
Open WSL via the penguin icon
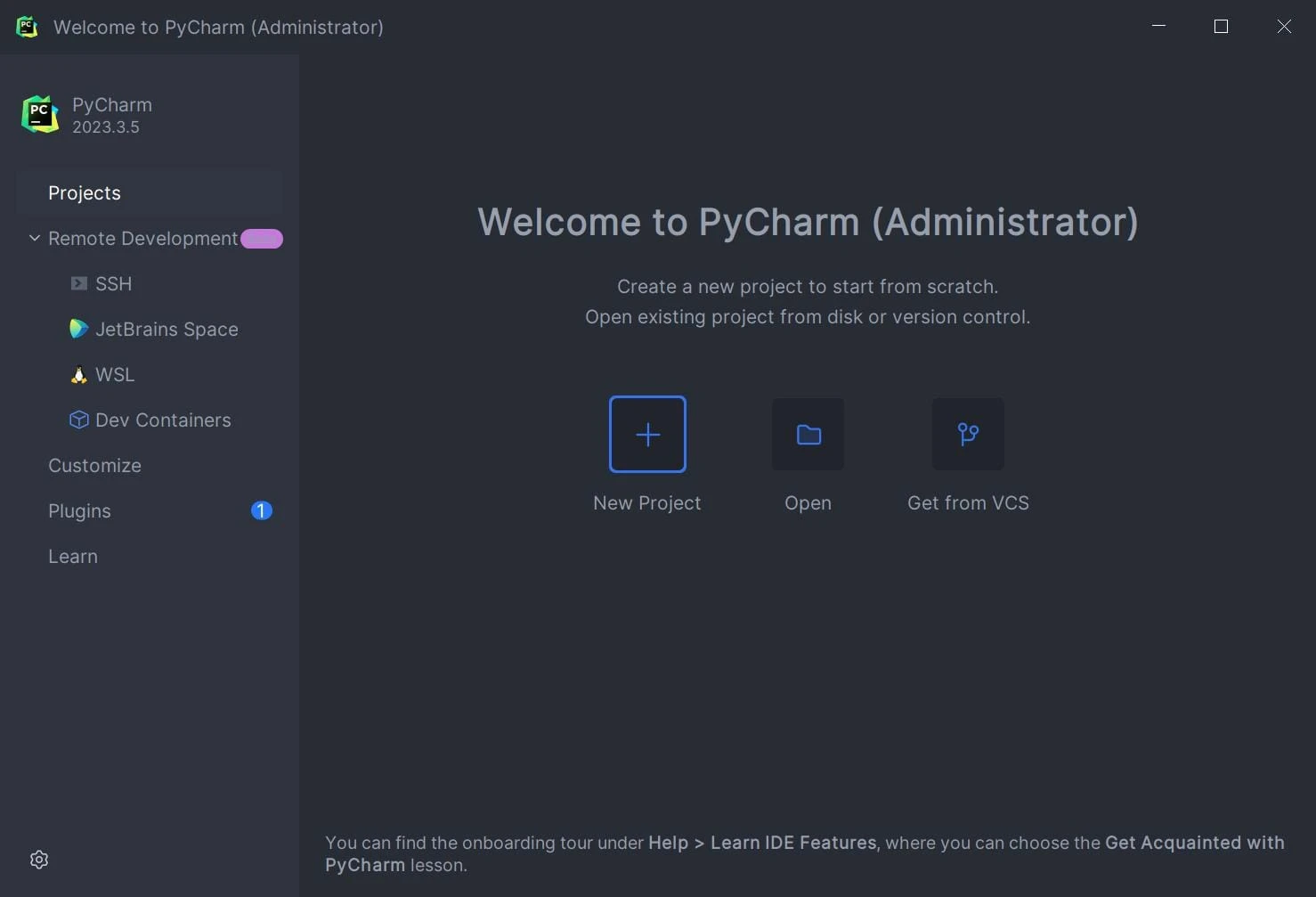pyautogui.click(x=78, y=374)
